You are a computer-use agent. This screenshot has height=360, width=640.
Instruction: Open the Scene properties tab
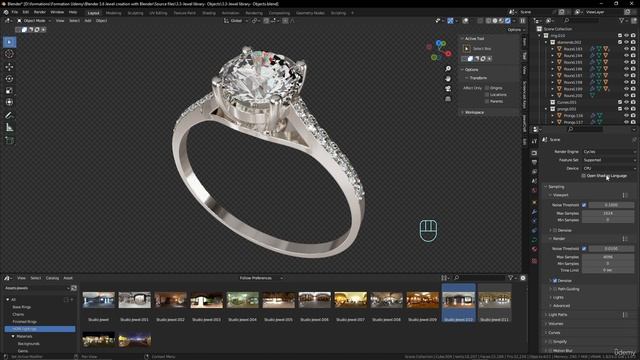[534, 181]
